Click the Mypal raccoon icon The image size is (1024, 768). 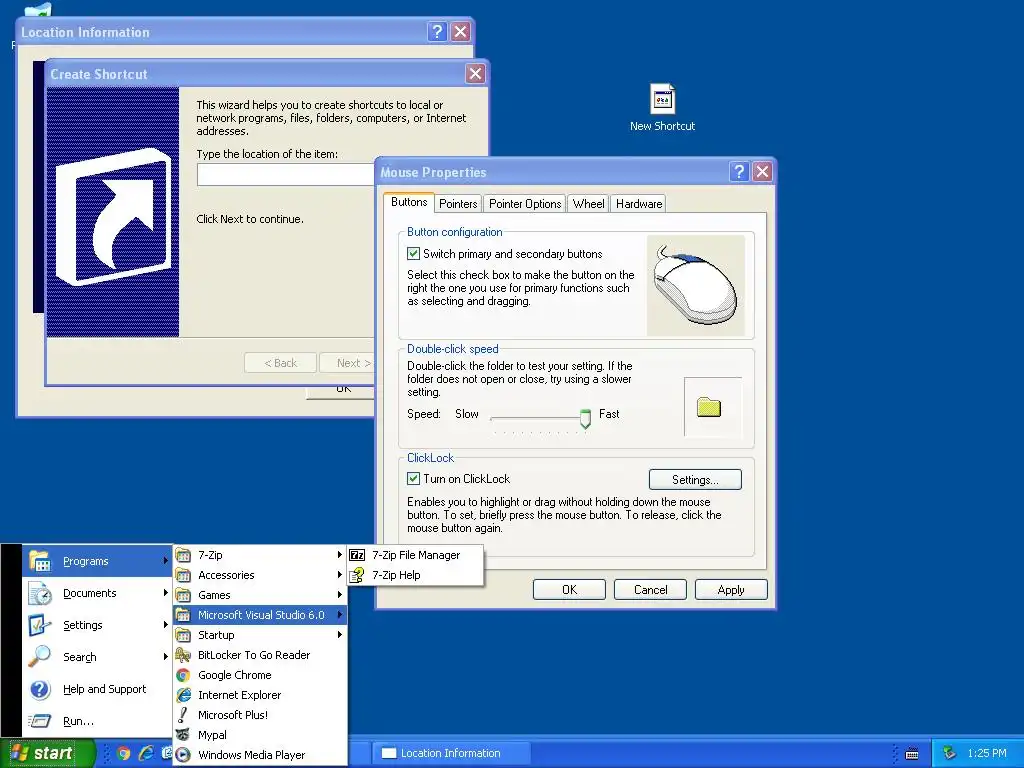[184, 735]
